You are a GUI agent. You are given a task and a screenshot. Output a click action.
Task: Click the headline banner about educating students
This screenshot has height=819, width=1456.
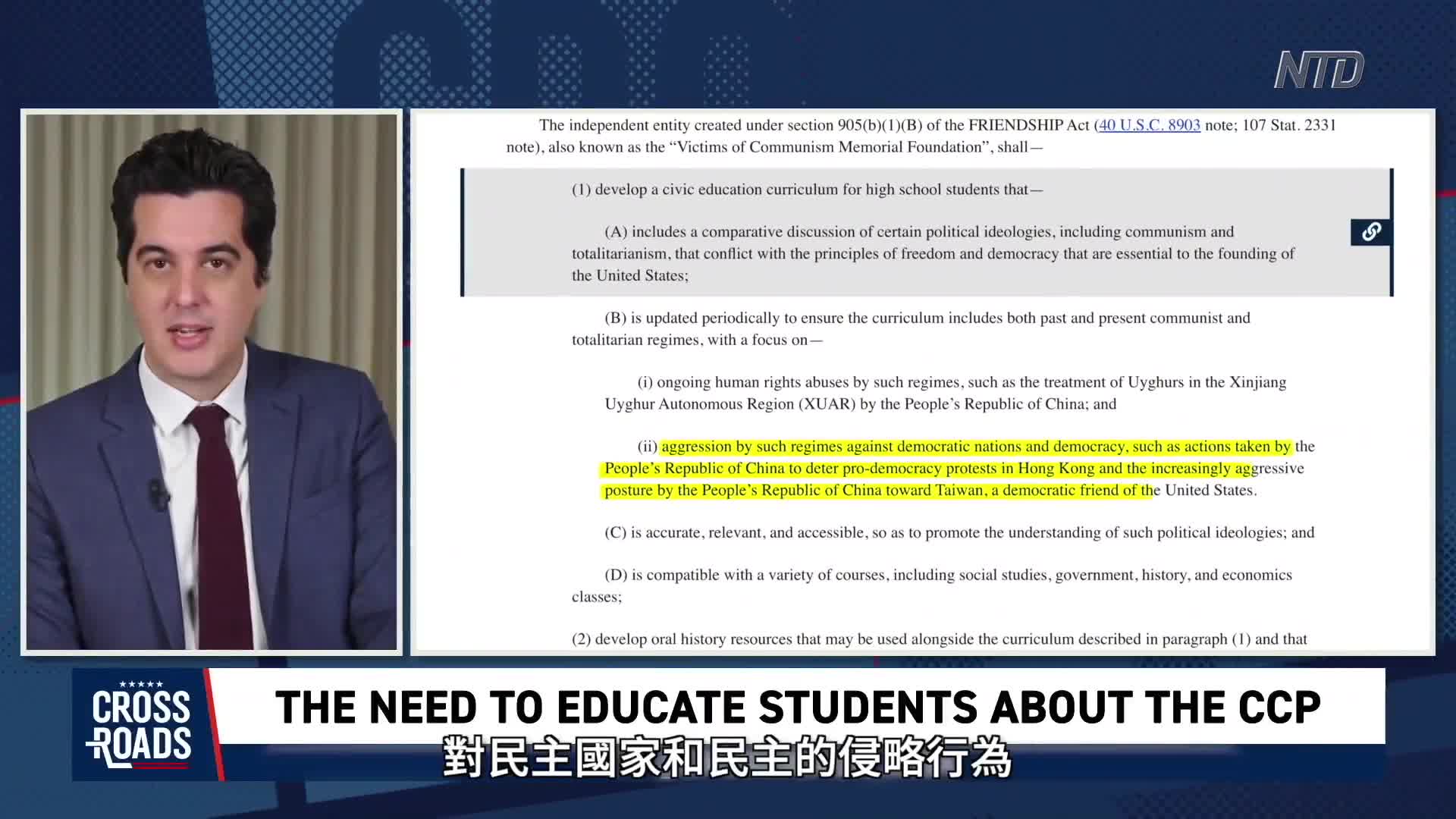click(796, 707)
